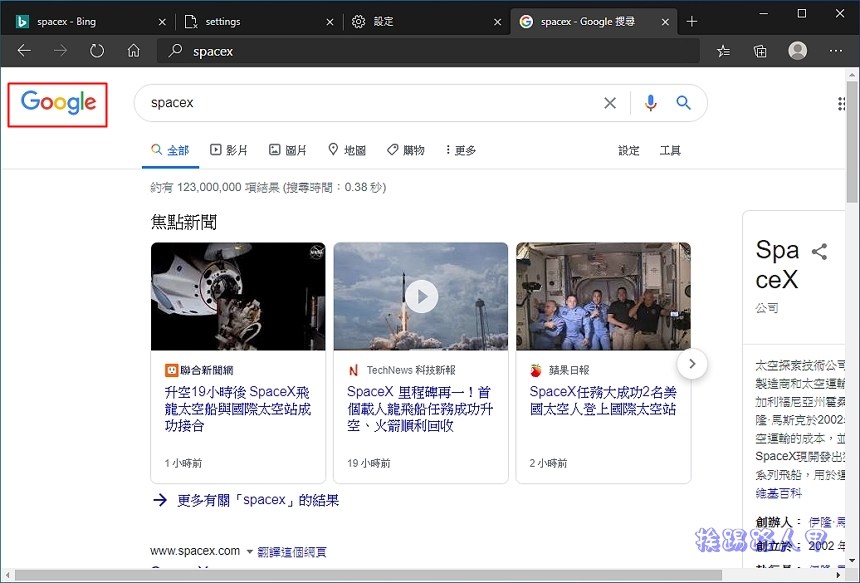
Task: Close the 設定 tab
Action: [497, 22]
